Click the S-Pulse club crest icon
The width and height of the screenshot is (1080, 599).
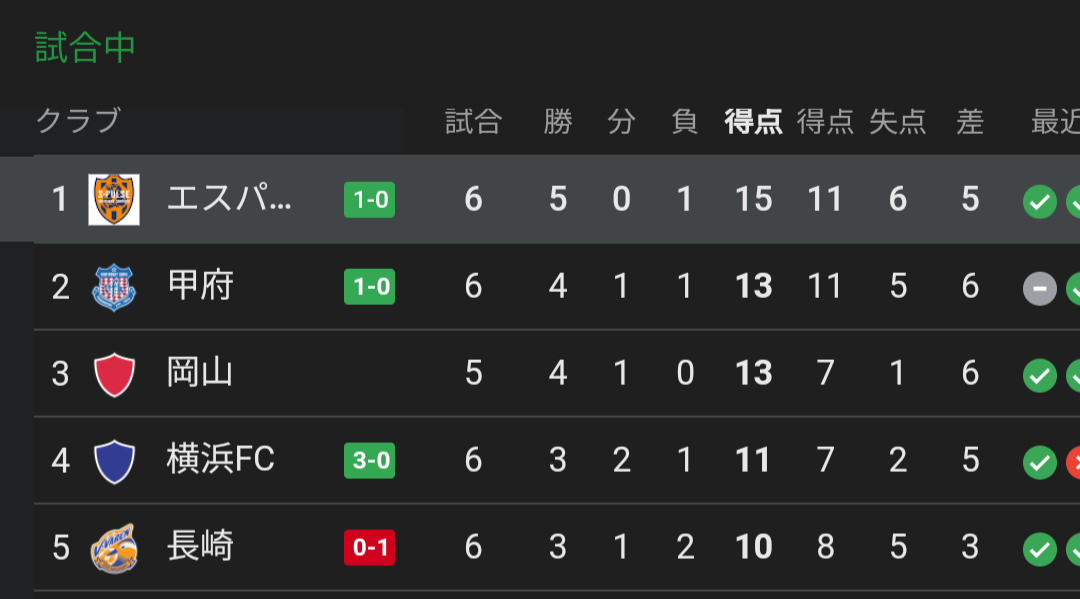(114, 200)
